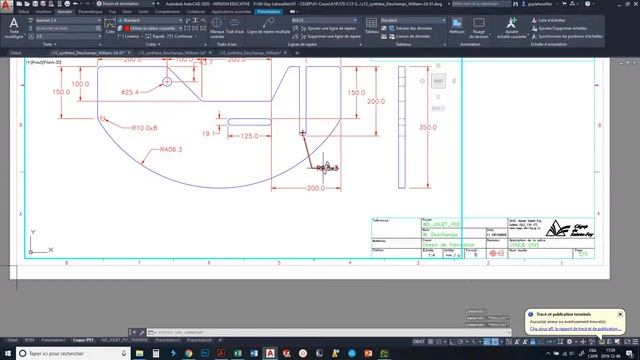Click the Undo arrow in quick access toolbar

point(76,4)
